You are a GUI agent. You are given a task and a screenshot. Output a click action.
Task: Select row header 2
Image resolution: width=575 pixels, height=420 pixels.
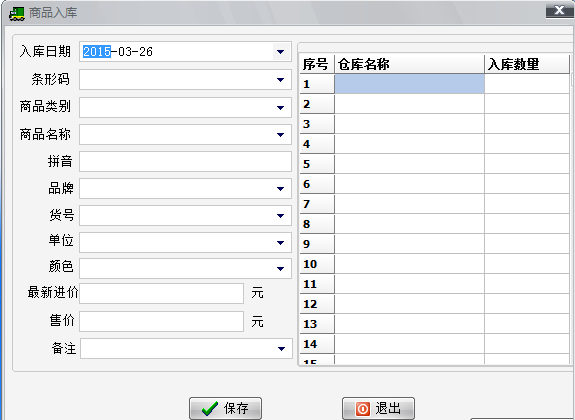click(317, 104)
